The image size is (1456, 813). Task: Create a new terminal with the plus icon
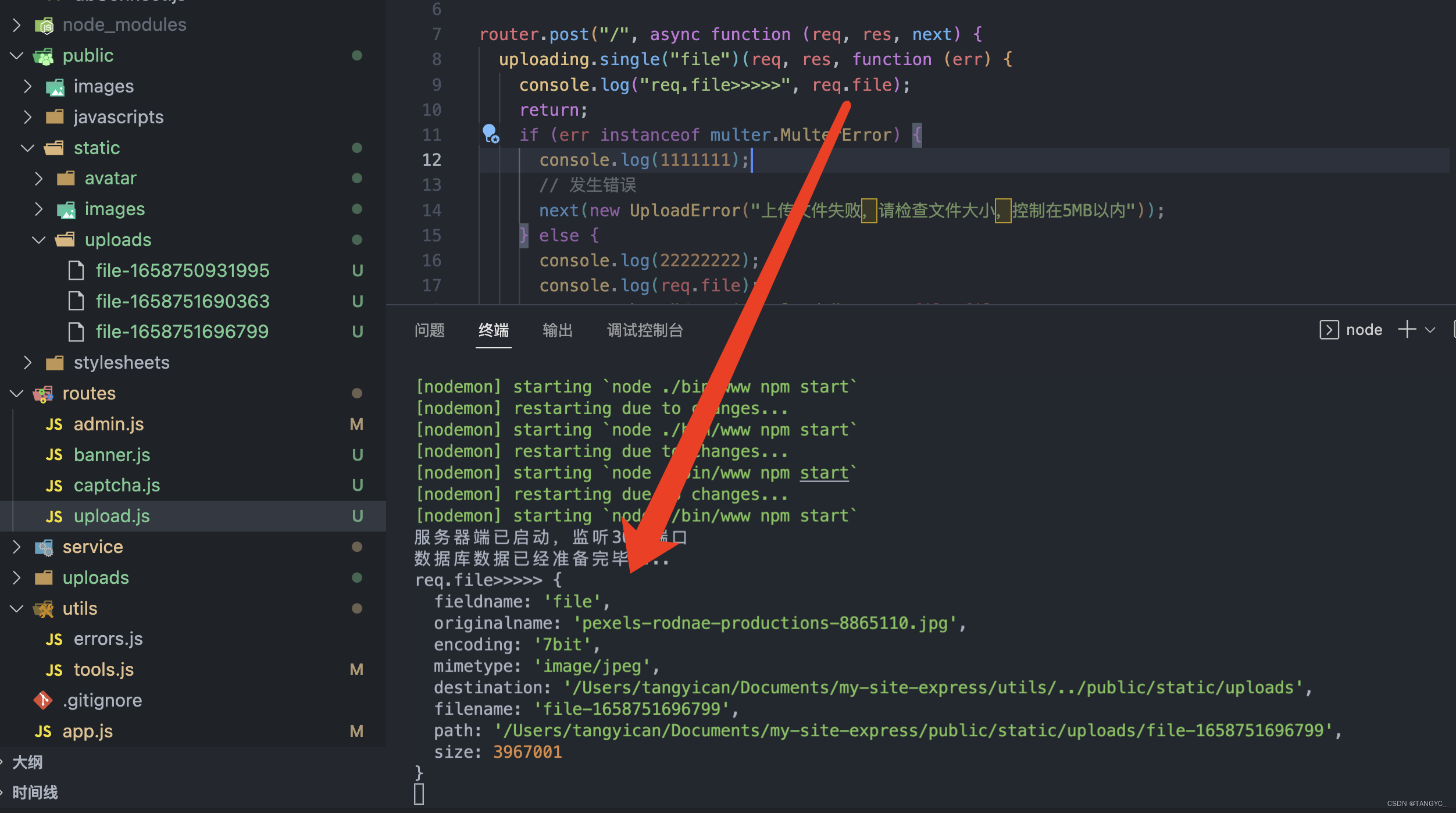click(1406, 330)
